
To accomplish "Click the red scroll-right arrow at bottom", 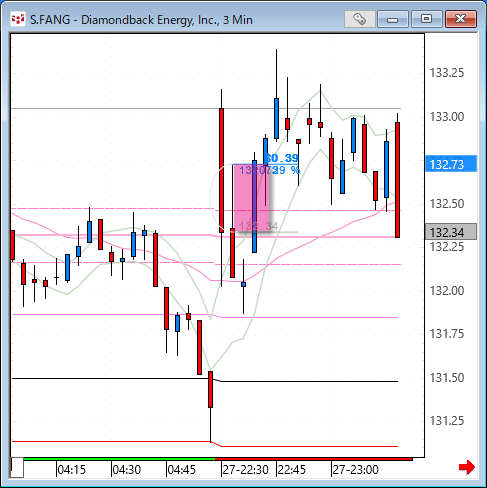I will coord(467,467).
